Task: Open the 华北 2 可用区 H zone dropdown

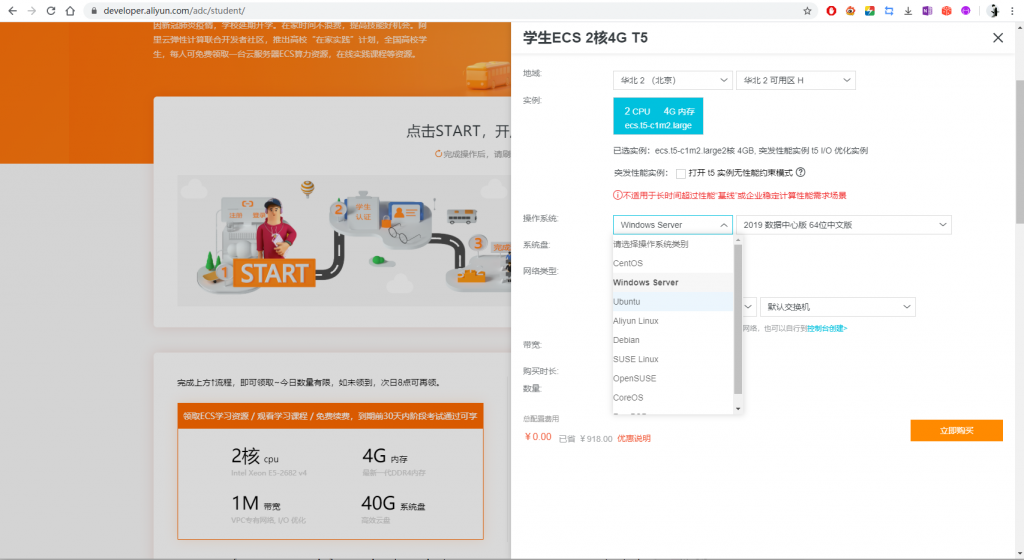Action: click(795, 80)
